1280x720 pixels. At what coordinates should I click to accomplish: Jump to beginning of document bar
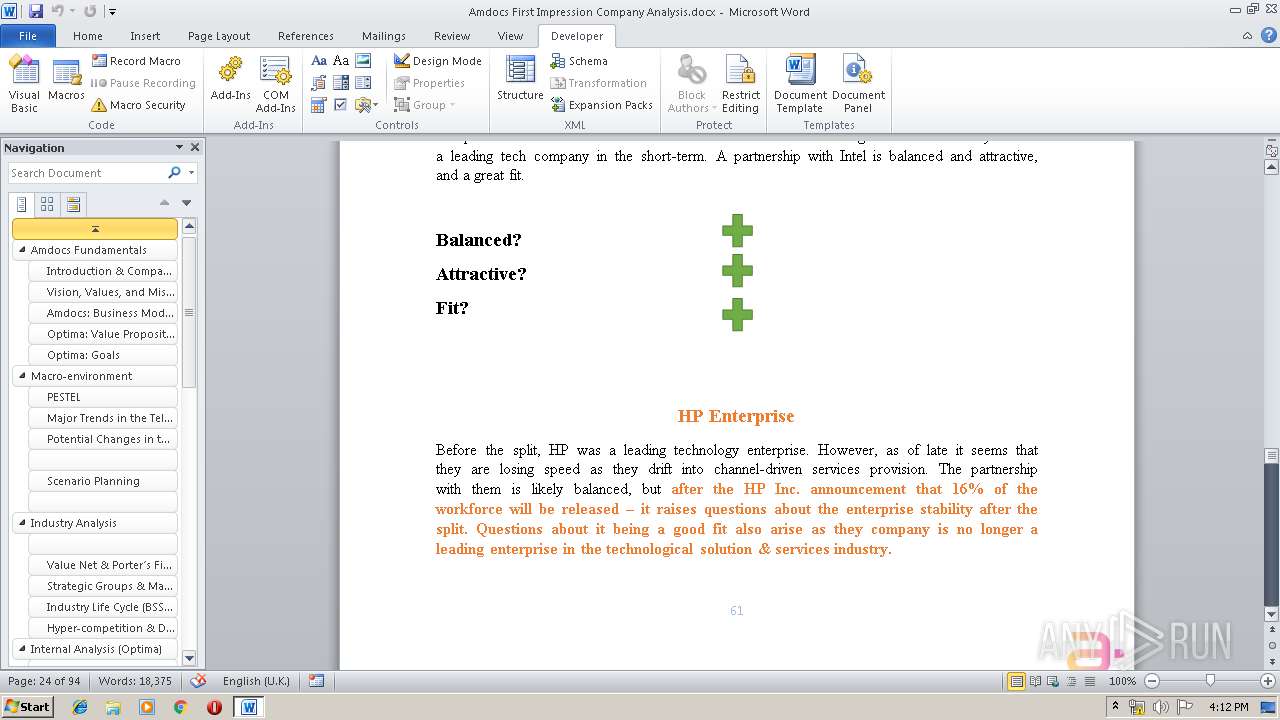[95, 229]
